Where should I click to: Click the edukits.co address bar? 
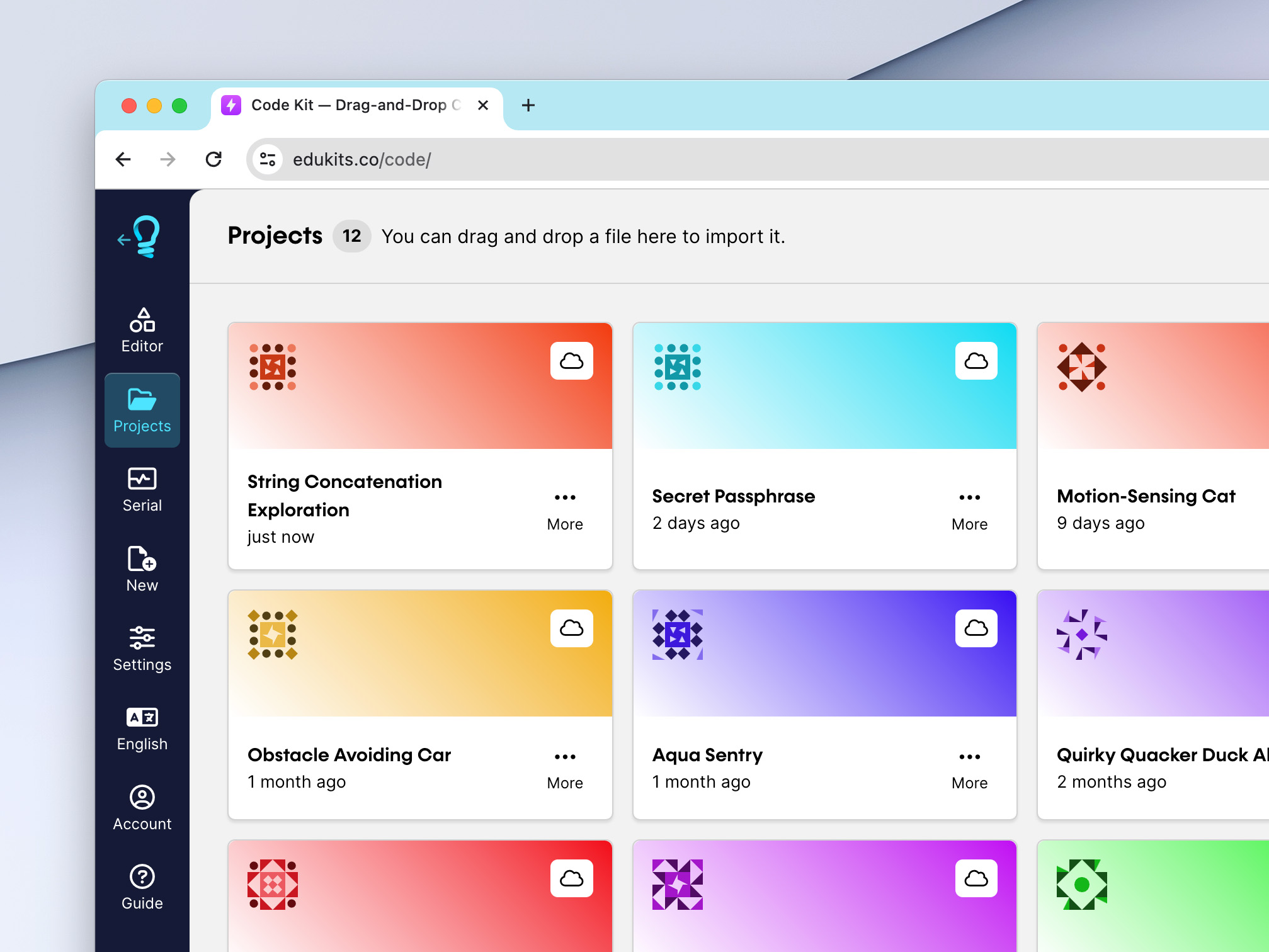[362, 159]
